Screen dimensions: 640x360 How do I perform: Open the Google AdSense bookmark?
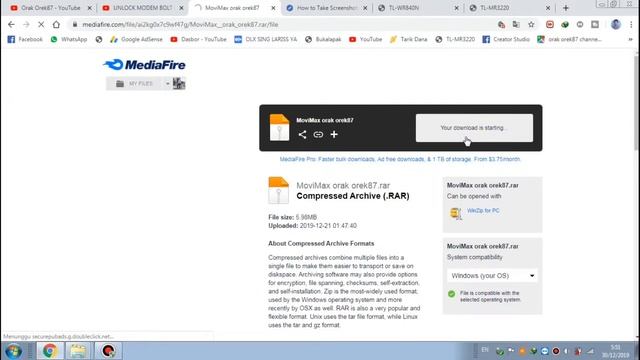(136, 40)
